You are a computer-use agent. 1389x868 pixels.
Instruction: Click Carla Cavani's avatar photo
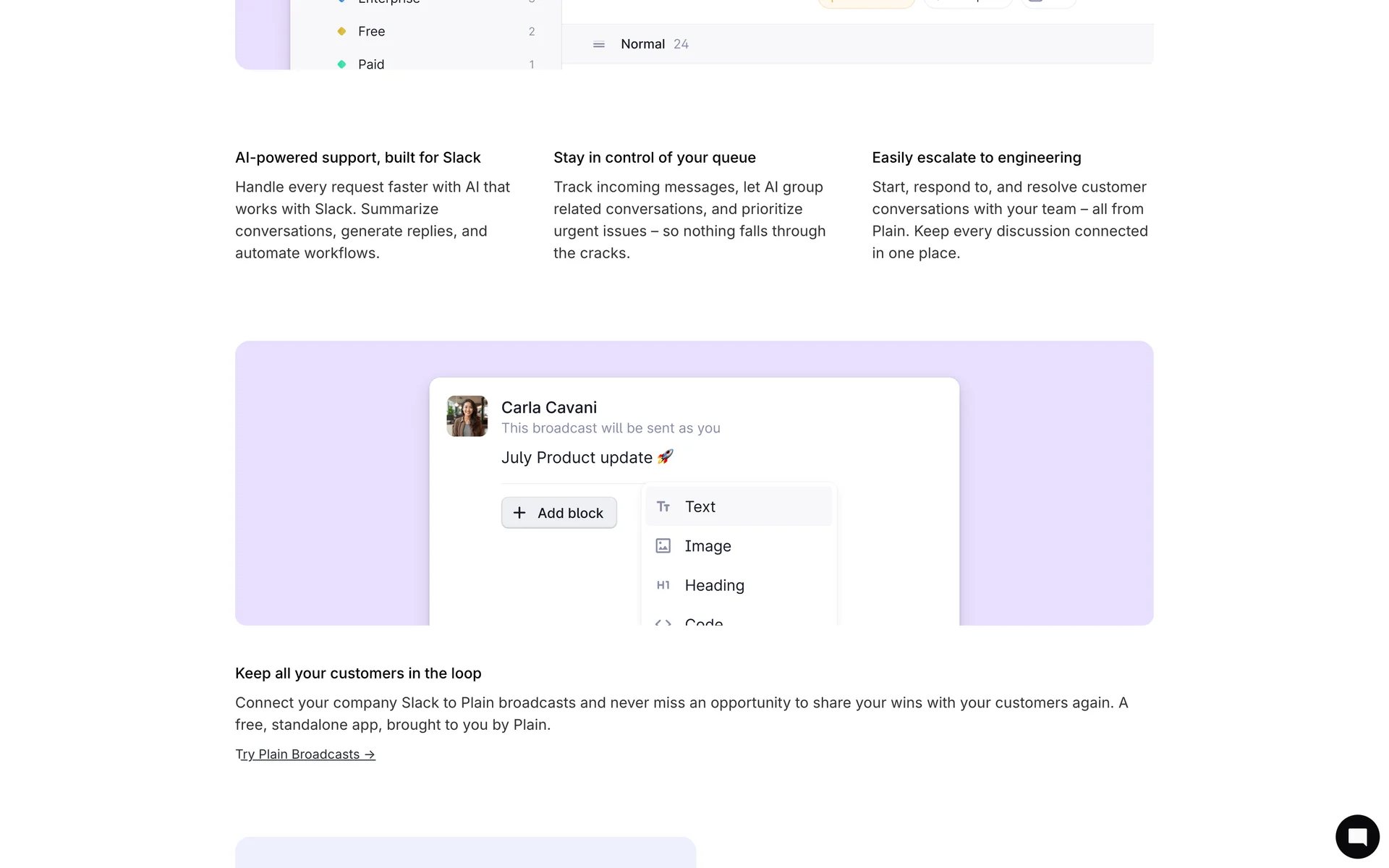coord(467,416)
